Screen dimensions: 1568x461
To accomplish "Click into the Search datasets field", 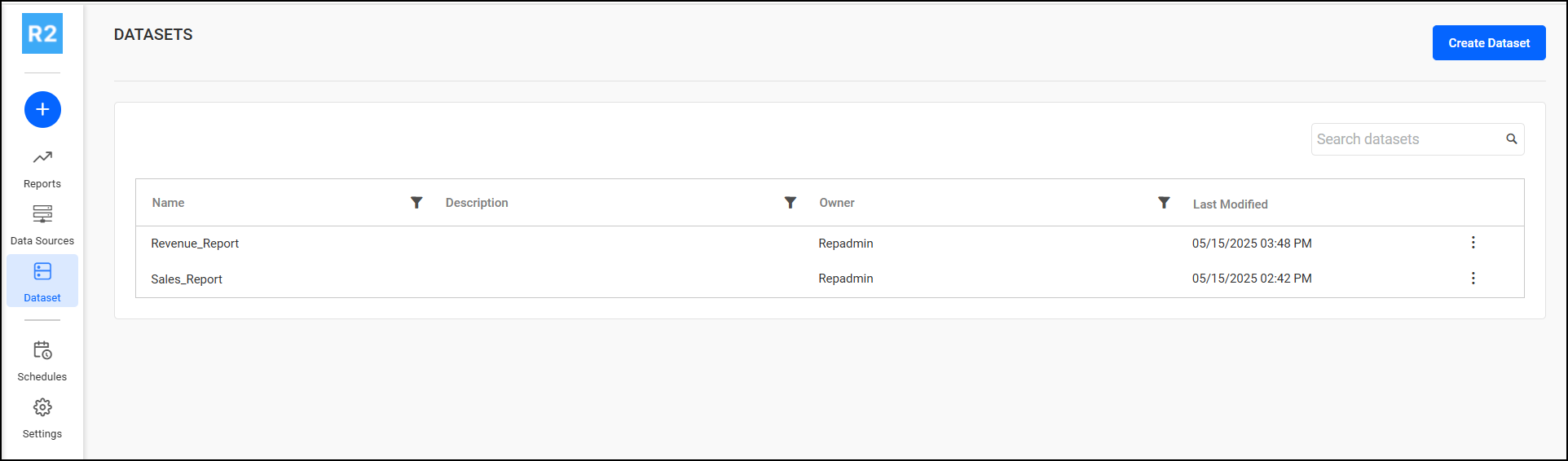I will (1406, 139).
